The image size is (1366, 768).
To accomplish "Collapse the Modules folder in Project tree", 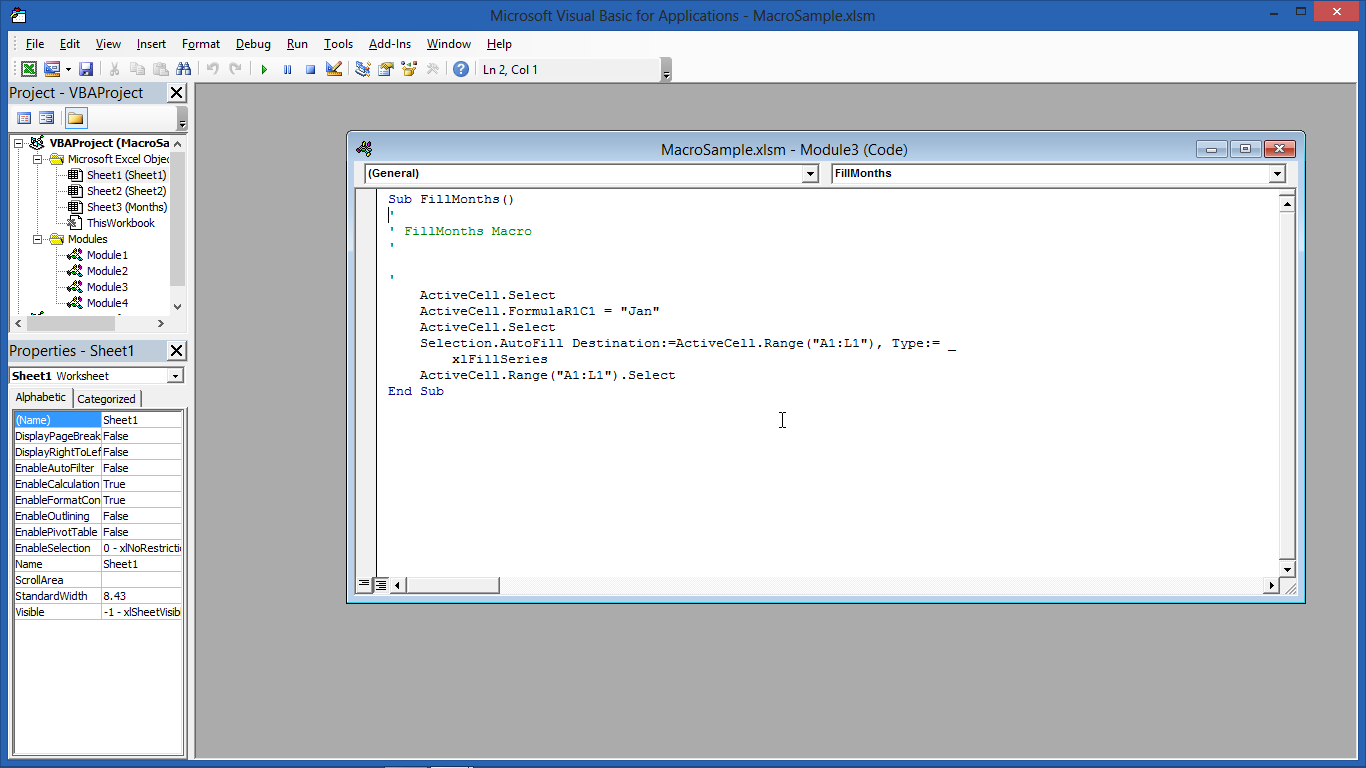I will pyautogui.click(x=39, y=238).
